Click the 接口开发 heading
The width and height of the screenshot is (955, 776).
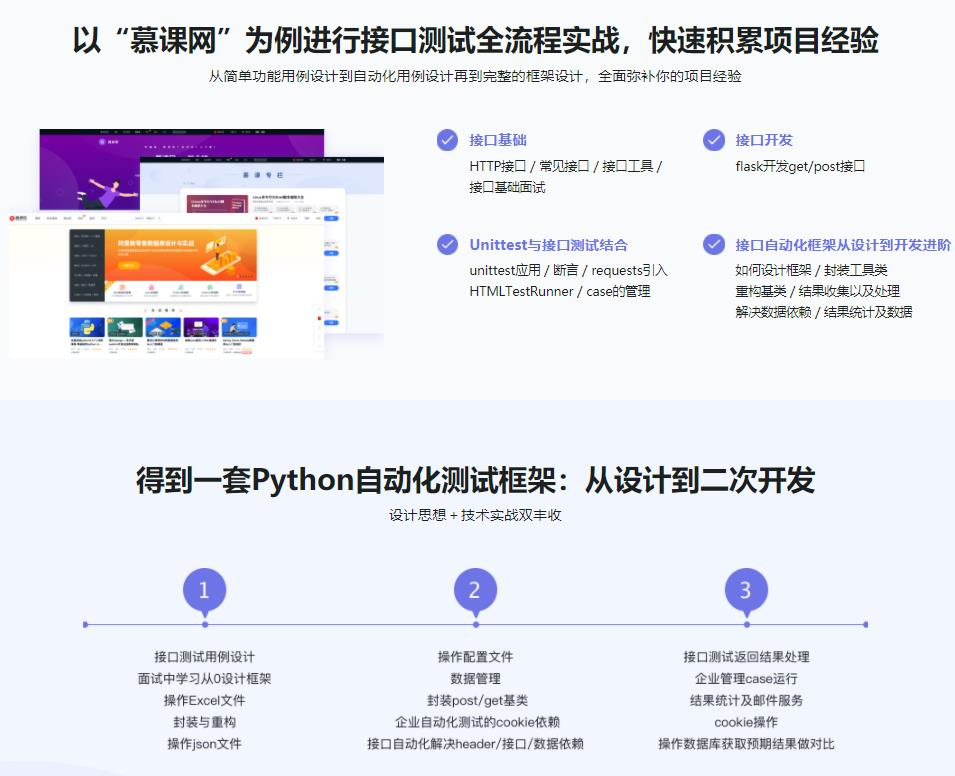[x=763, y=140]
